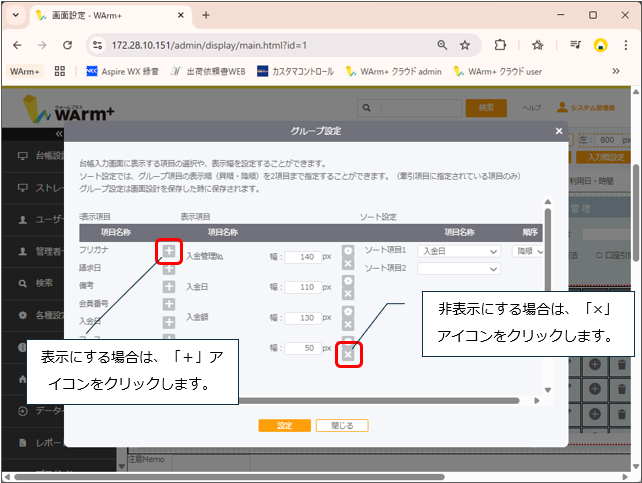Open gear settings for 入金管理№ row
642x483 pixels.
tap(348, 251)
